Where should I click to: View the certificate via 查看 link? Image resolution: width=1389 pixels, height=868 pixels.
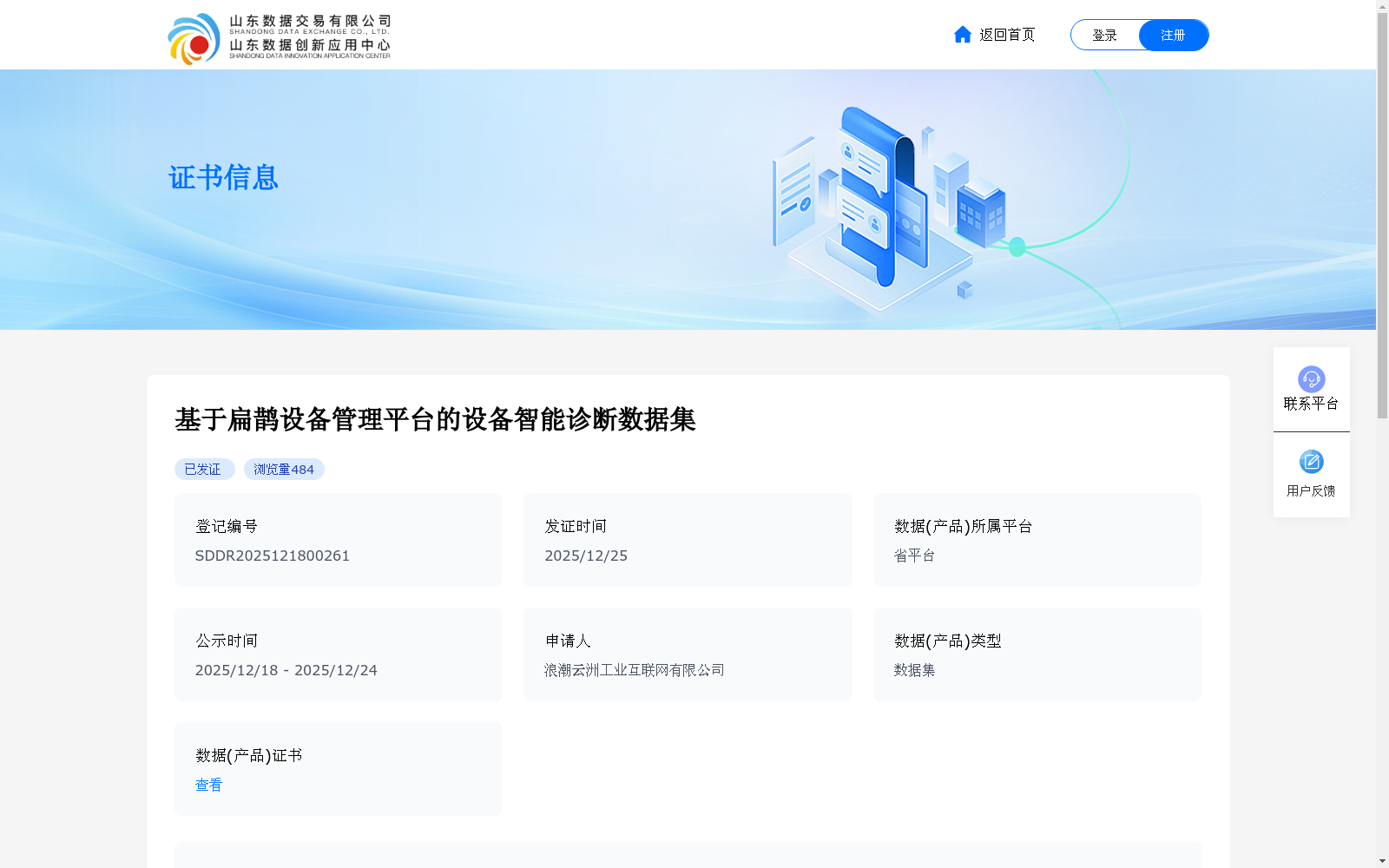208,785
